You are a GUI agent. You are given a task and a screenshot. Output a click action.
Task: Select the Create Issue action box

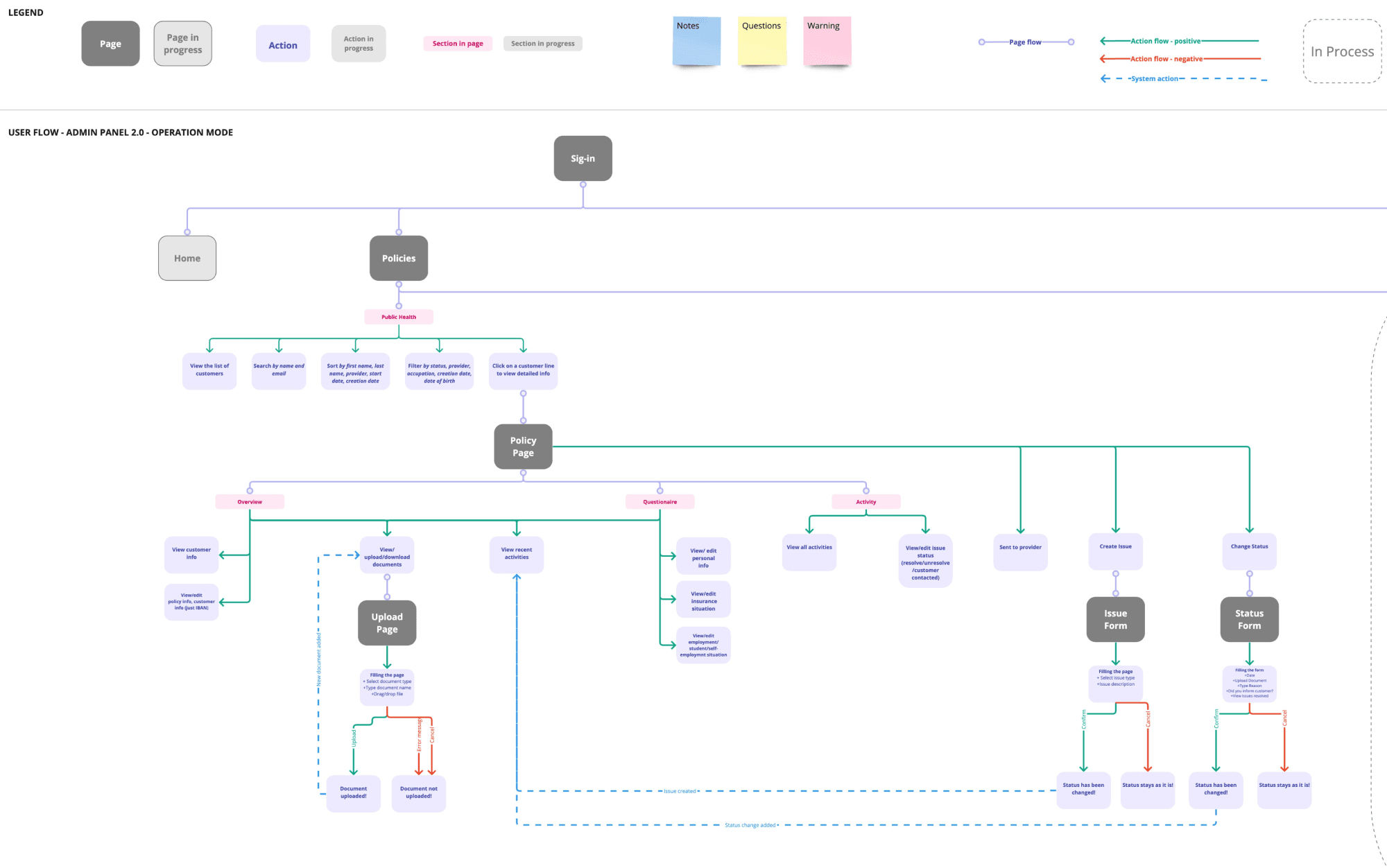[x=1115, y=552]
